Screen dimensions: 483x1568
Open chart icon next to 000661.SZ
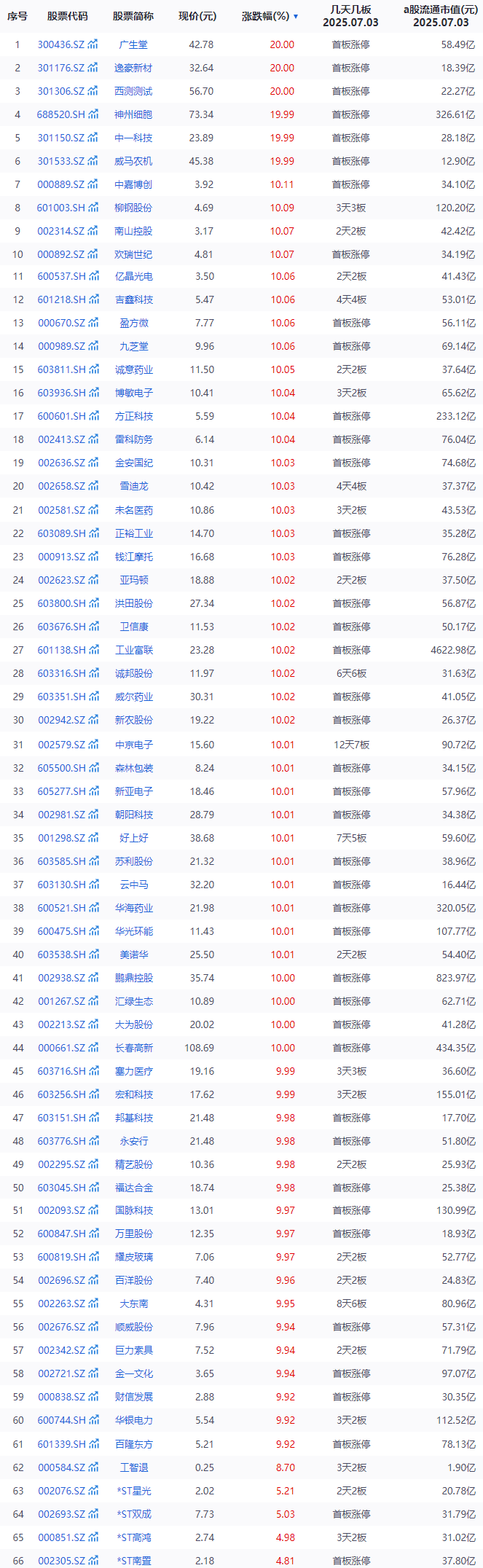tap(93, 1048)
